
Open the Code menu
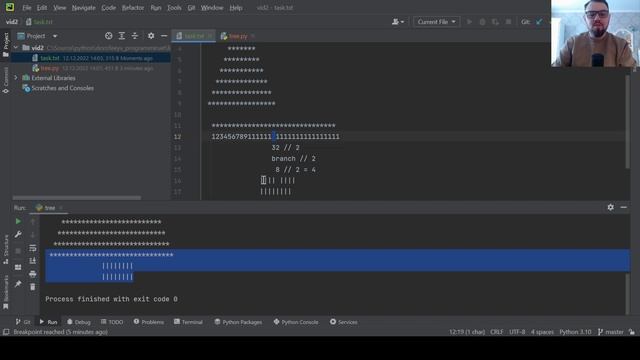(x=108, y=8)
